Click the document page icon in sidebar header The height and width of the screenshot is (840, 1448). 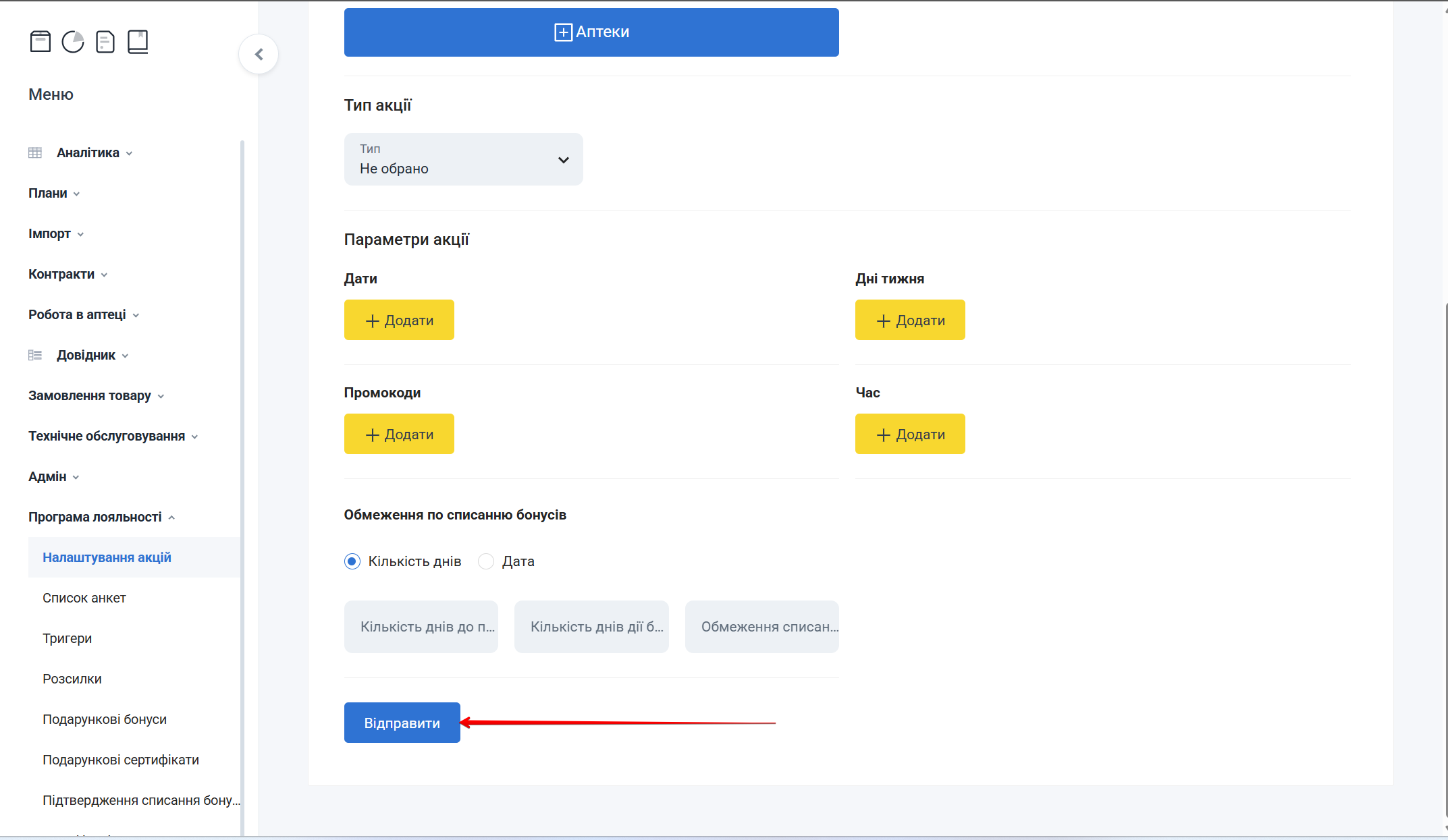[x=105, y=42]
